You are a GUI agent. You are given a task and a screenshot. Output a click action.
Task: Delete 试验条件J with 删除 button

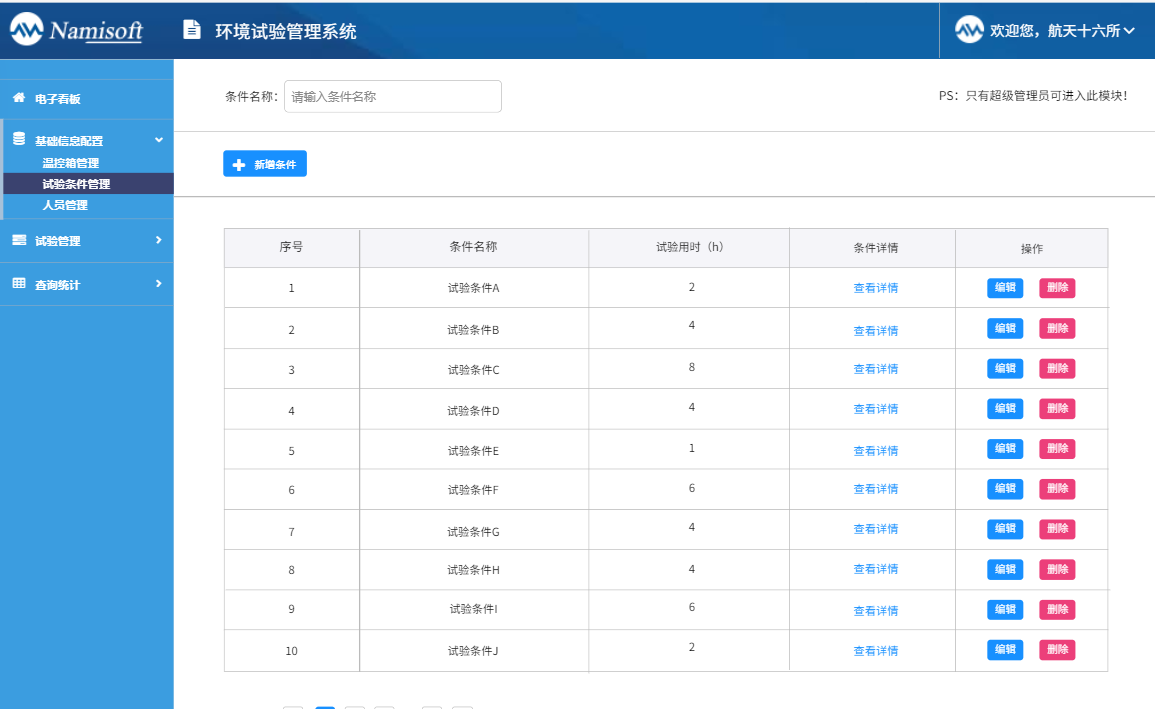click(1057, 649)
